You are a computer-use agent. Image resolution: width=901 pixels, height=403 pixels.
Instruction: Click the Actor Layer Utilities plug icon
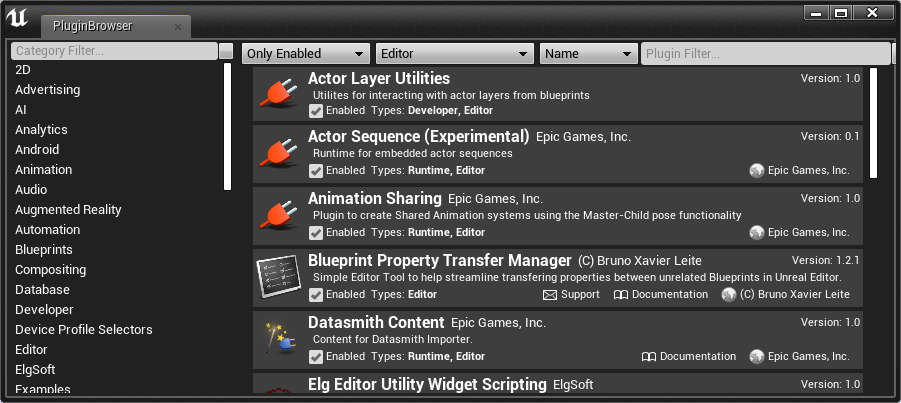(x=279, y=94)
